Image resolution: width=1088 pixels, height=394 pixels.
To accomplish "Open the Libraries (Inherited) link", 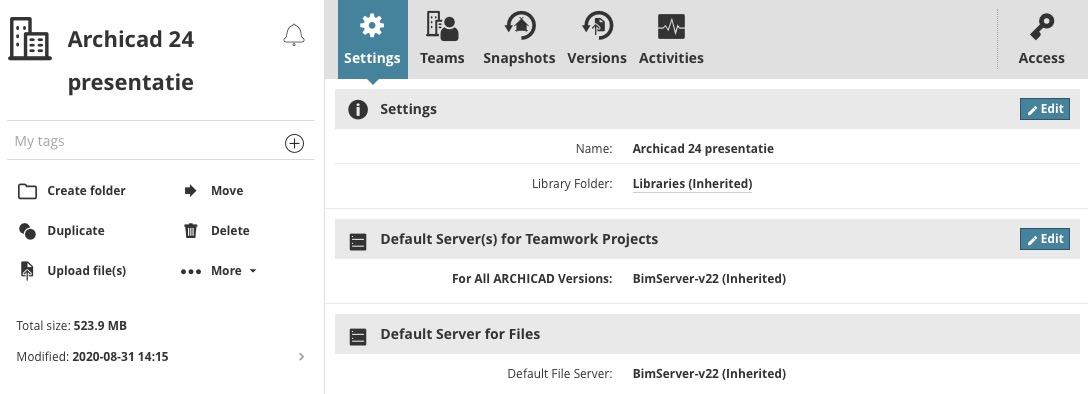I will point(692,184).
